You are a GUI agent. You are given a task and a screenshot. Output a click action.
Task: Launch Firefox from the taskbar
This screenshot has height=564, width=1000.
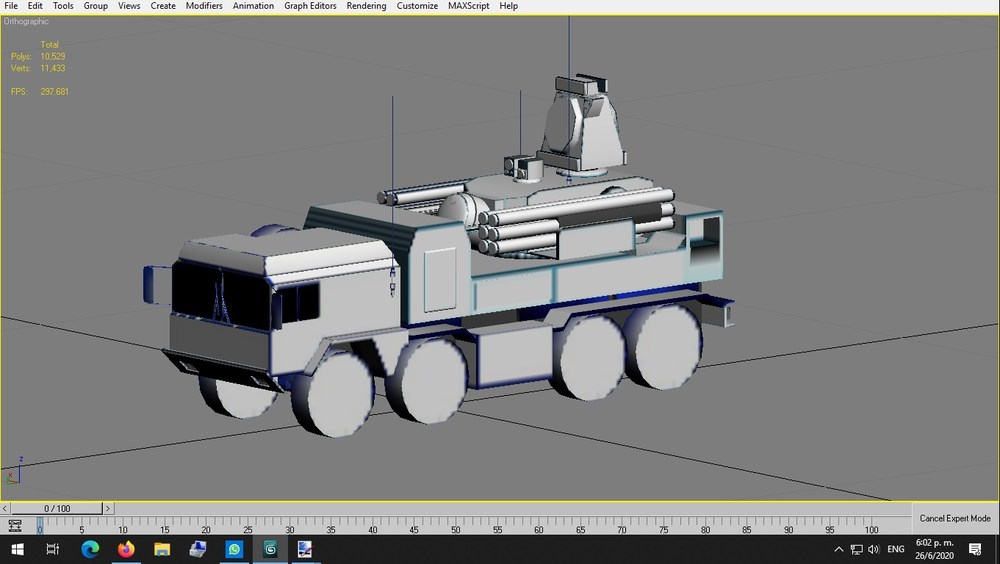(126, 549)
